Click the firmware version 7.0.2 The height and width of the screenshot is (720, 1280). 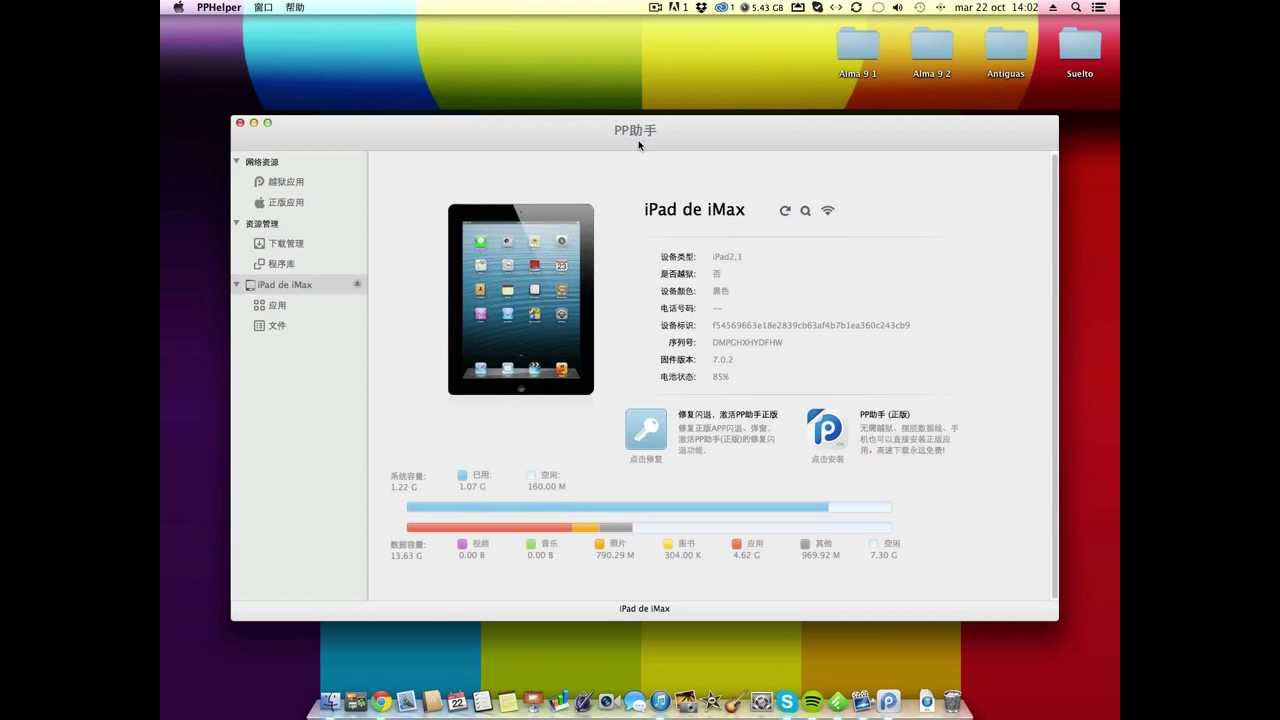722,359
